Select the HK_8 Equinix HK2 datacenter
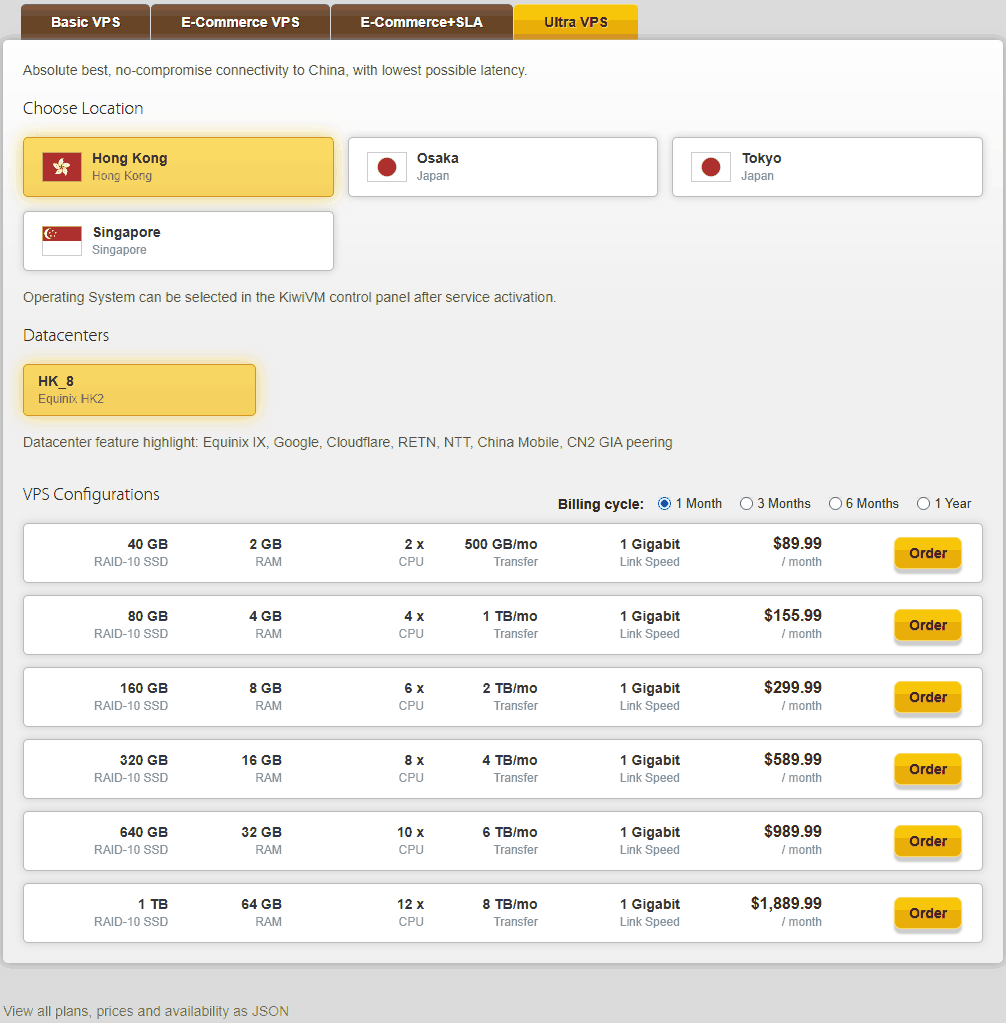 (139, 390)
